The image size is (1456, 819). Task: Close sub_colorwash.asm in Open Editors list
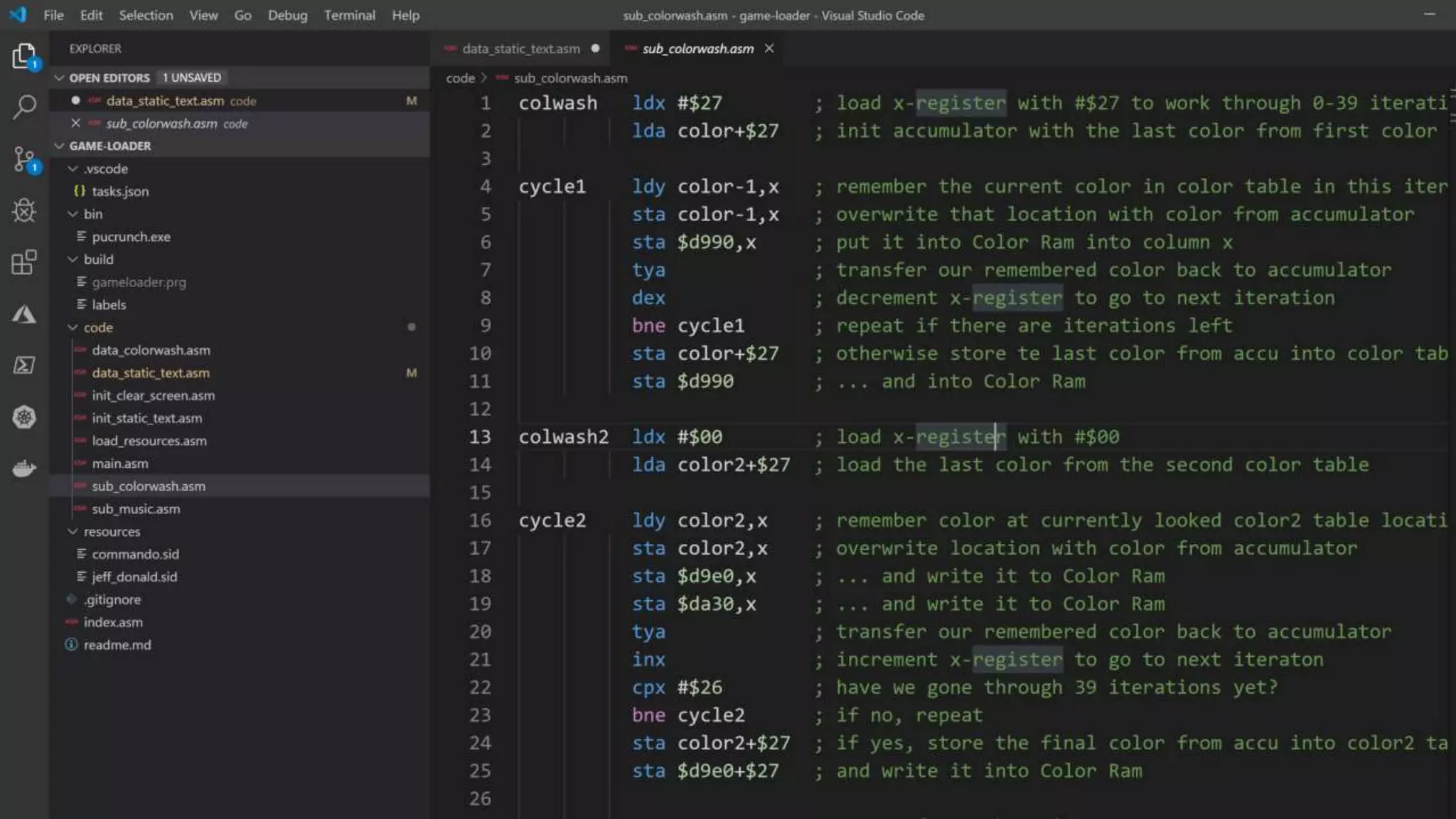[75, 124]
